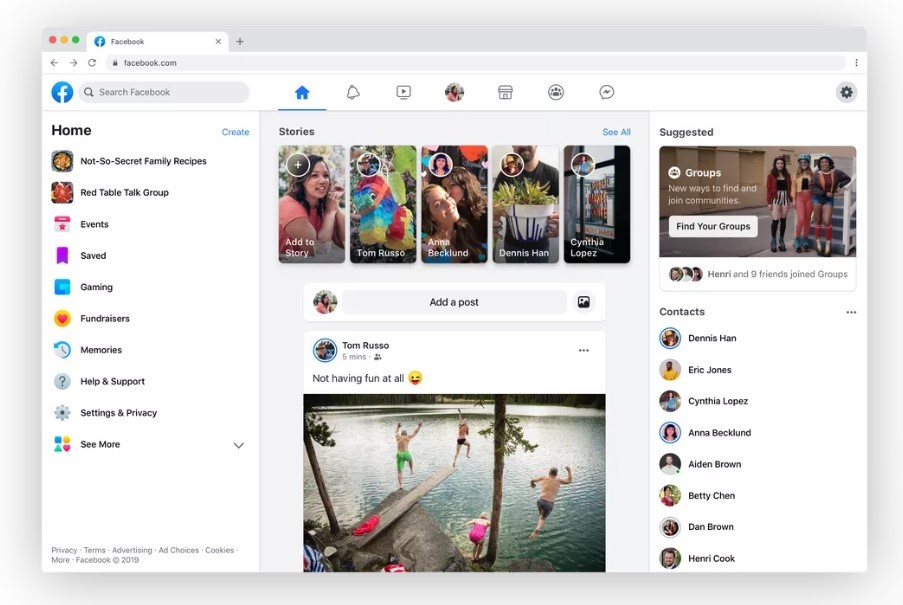Viewport: 903px width, 605px height.
Task: Open Tom Russo's story thumbnail
Action: (x=383, y=204)
